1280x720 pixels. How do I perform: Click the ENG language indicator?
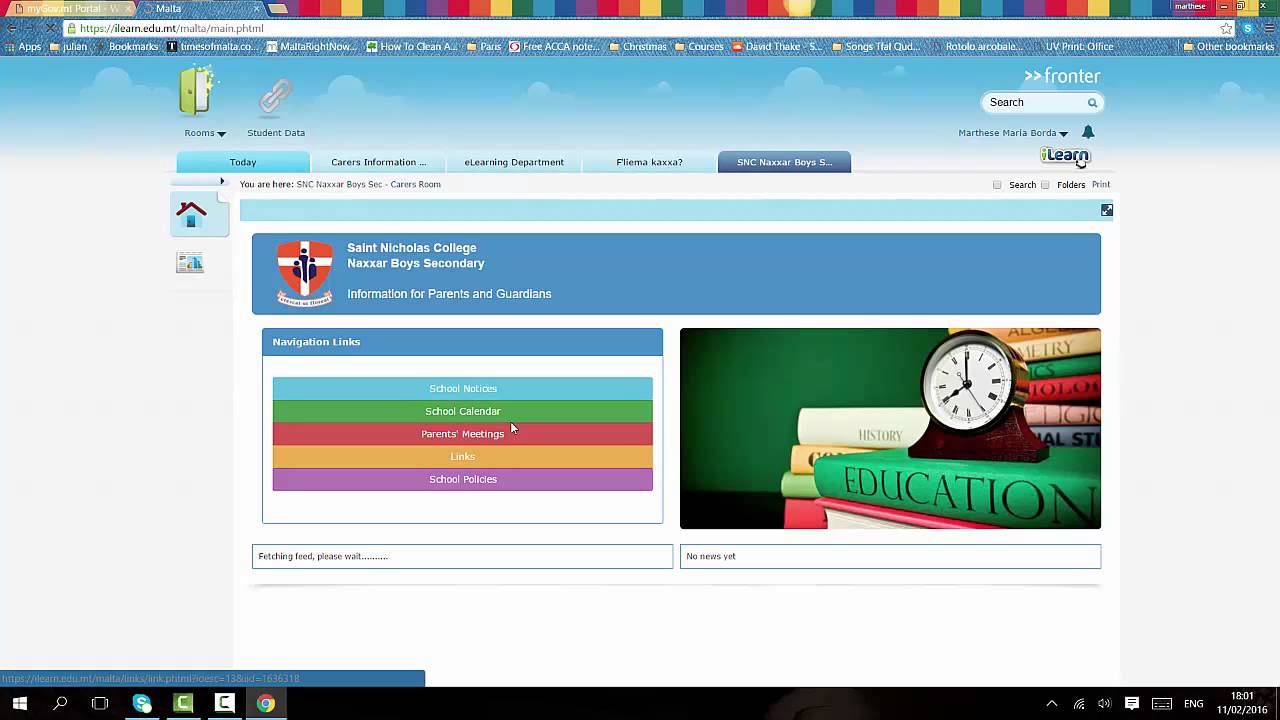coord(1193,703)
